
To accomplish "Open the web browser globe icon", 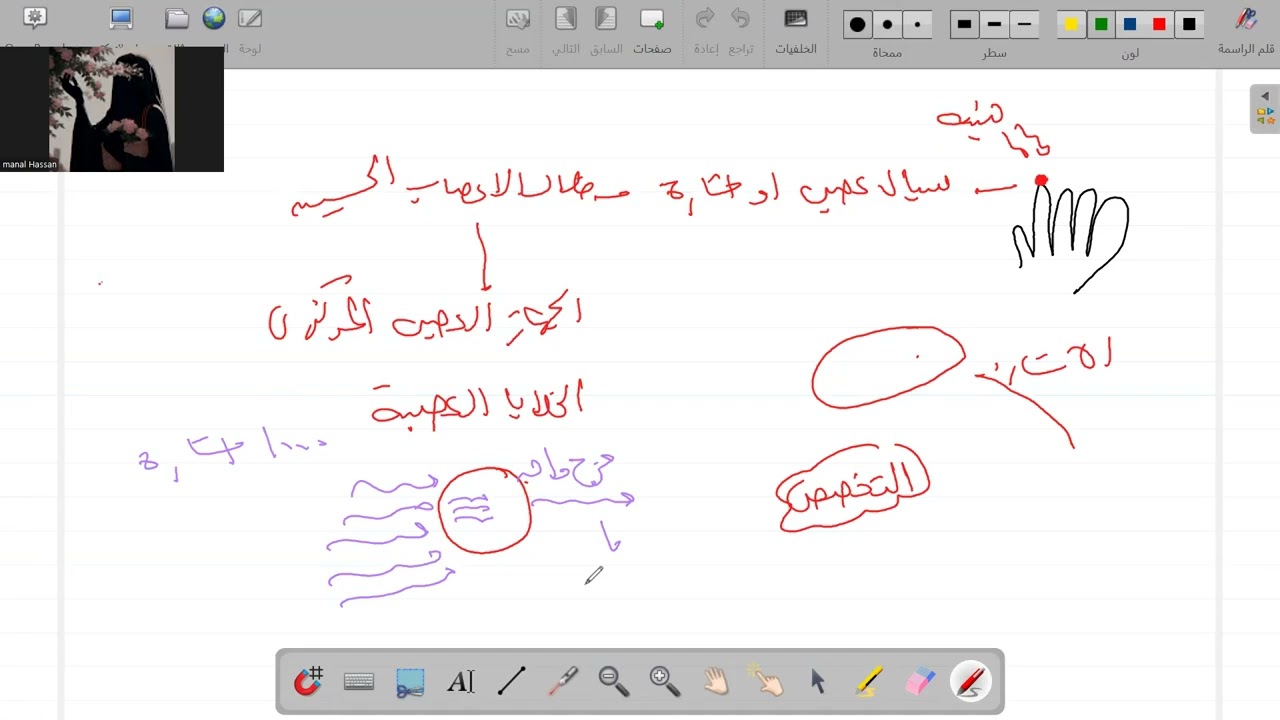I will point(214,19).
